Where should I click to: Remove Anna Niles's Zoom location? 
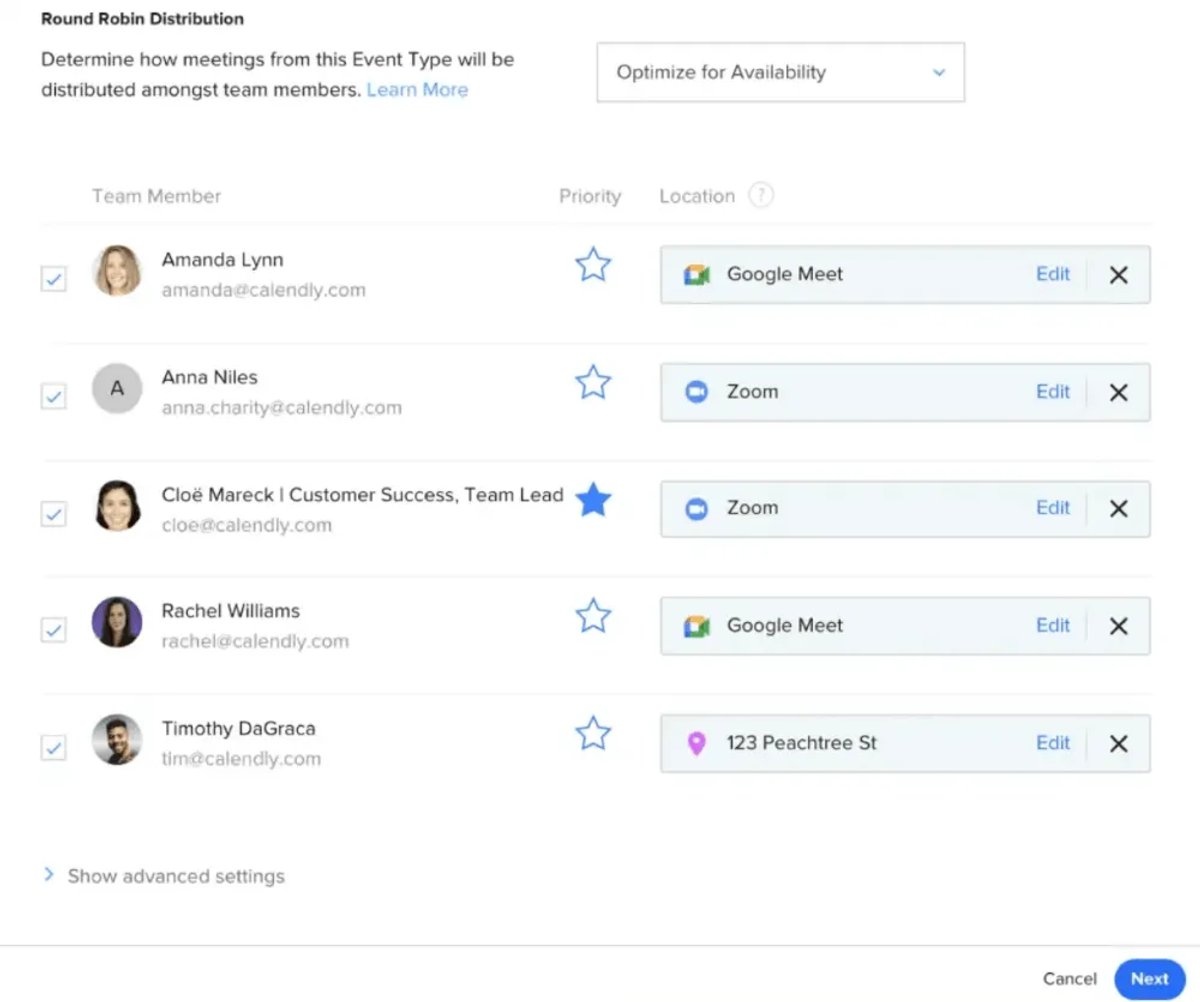1119,392
